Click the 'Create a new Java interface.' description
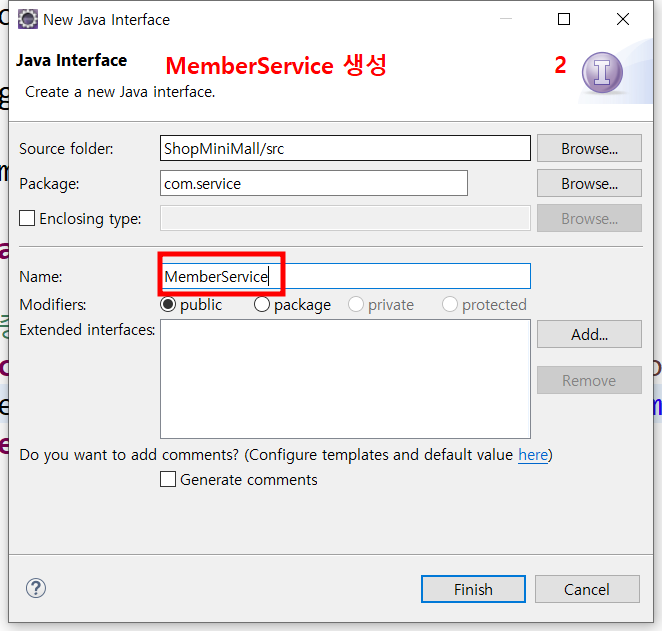Viewport: 662px width, 631px height. [x=120, y=92]
